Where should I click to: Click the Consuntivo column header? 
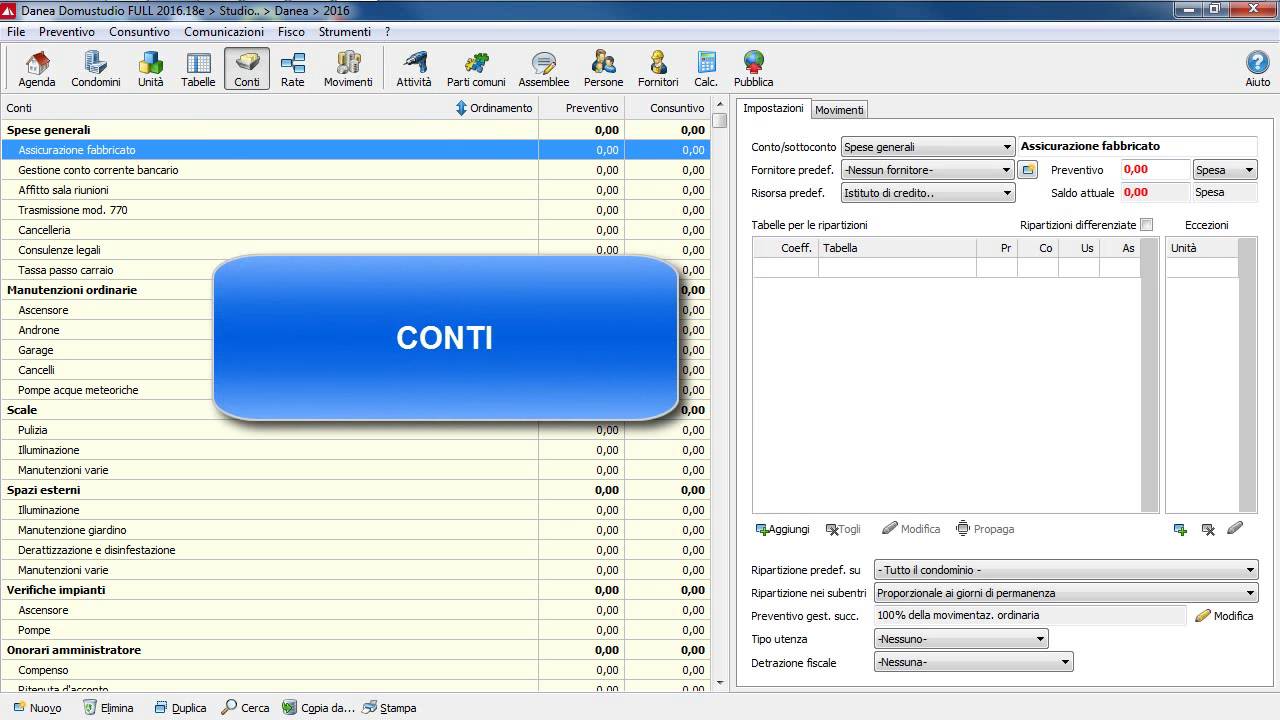tap(667, 108)
